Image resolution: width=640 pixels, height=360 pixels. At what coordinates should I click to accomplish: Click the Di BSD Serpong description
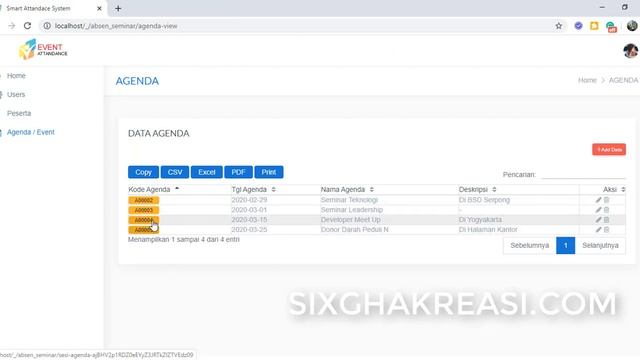[x=484, y=200]
